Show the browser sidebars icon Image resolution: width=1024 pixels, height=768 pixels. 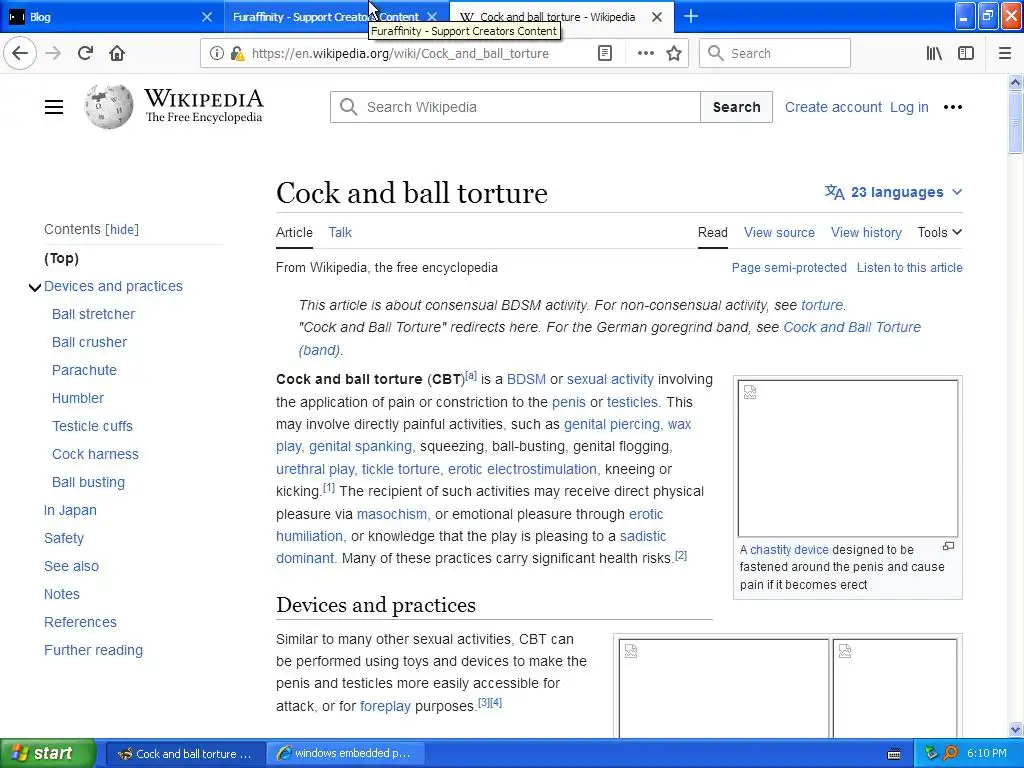pyautogui.click(x=966, y=53)
